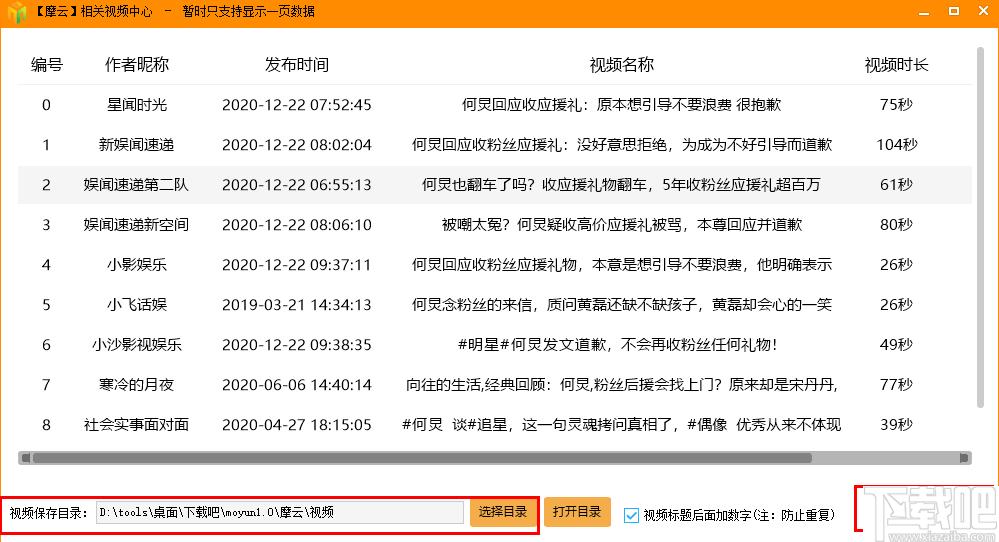Minimize the 摩云 video center window
This screenshot has height=542, width=999.
pyautogui.click(x=924, y=12)
